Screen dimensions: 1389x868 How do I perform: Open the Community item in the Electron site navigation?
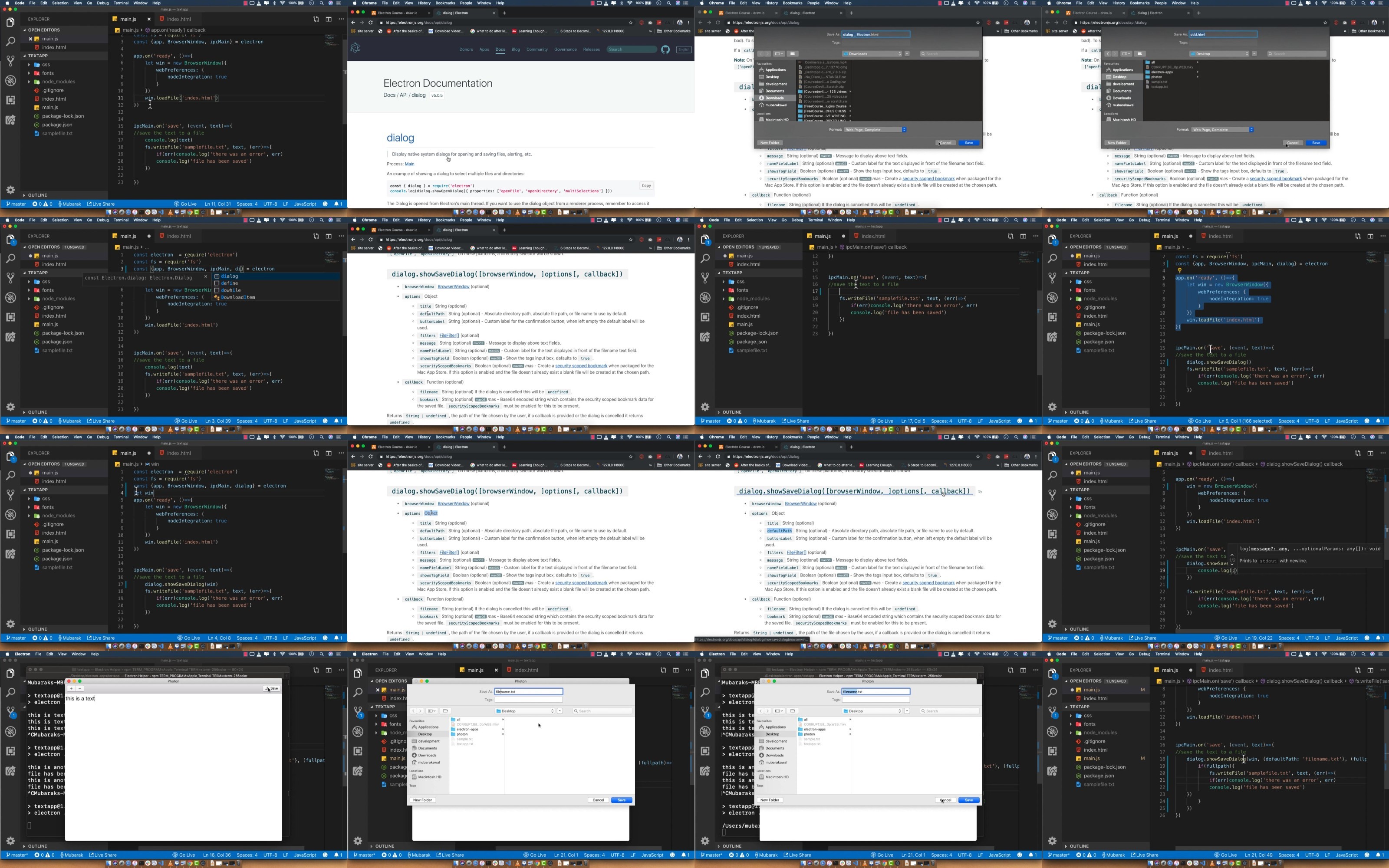[537, 50]
